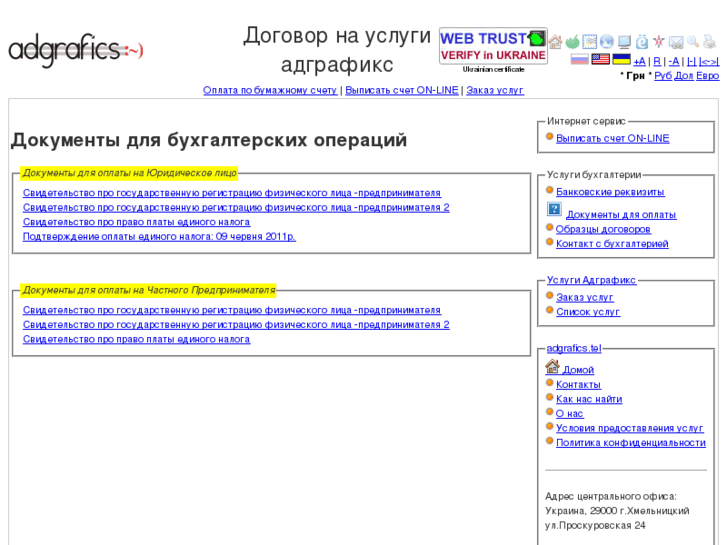Open Подтверждение оплаты единого налога: 09 червня 2011р.
Viewport: 727px width, 545px height.
coord(159,237)
